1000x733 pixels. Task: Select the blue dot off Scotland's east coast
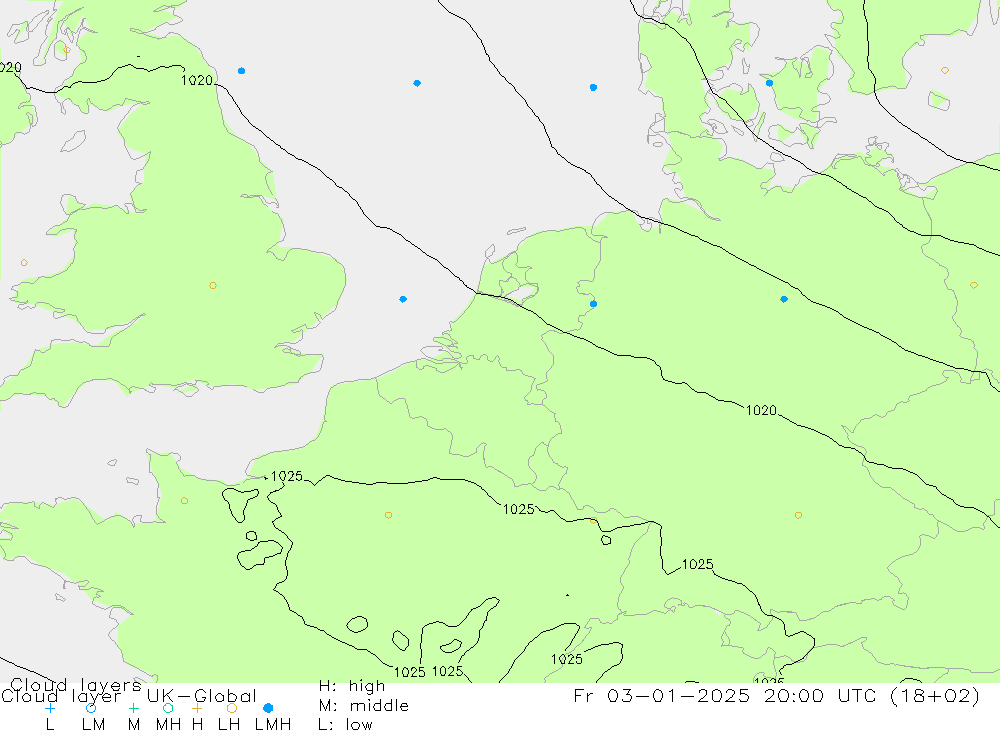pos(241,71)
